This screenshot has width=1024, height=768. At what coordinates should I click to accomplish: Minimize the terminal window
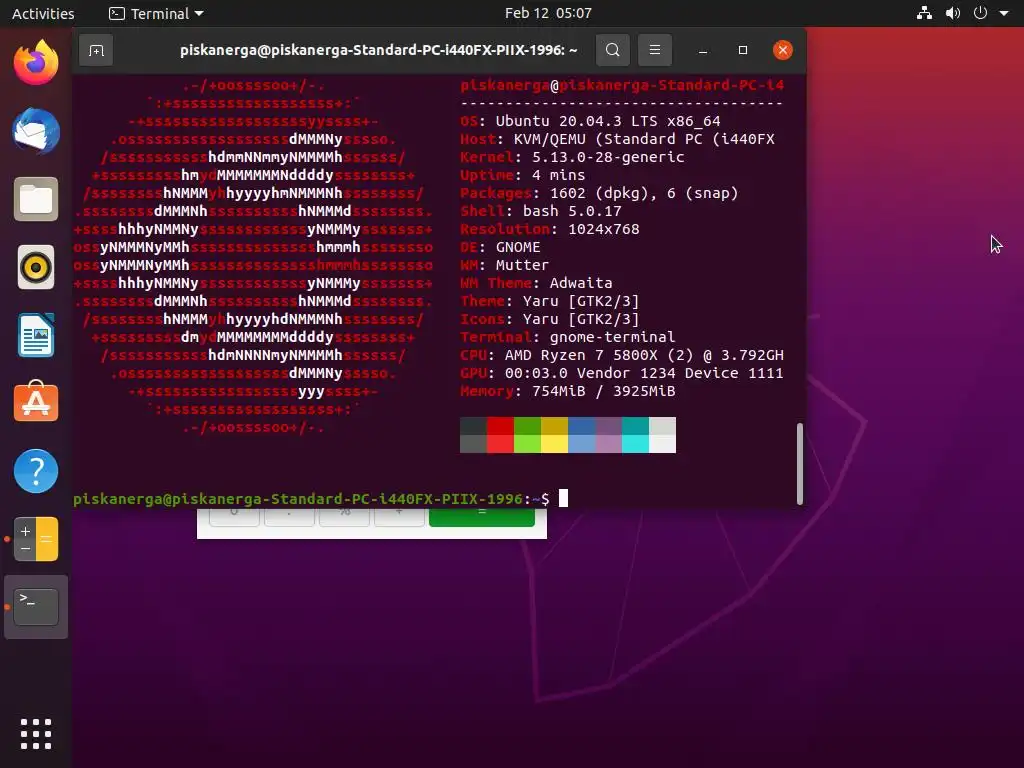point(703,50)
